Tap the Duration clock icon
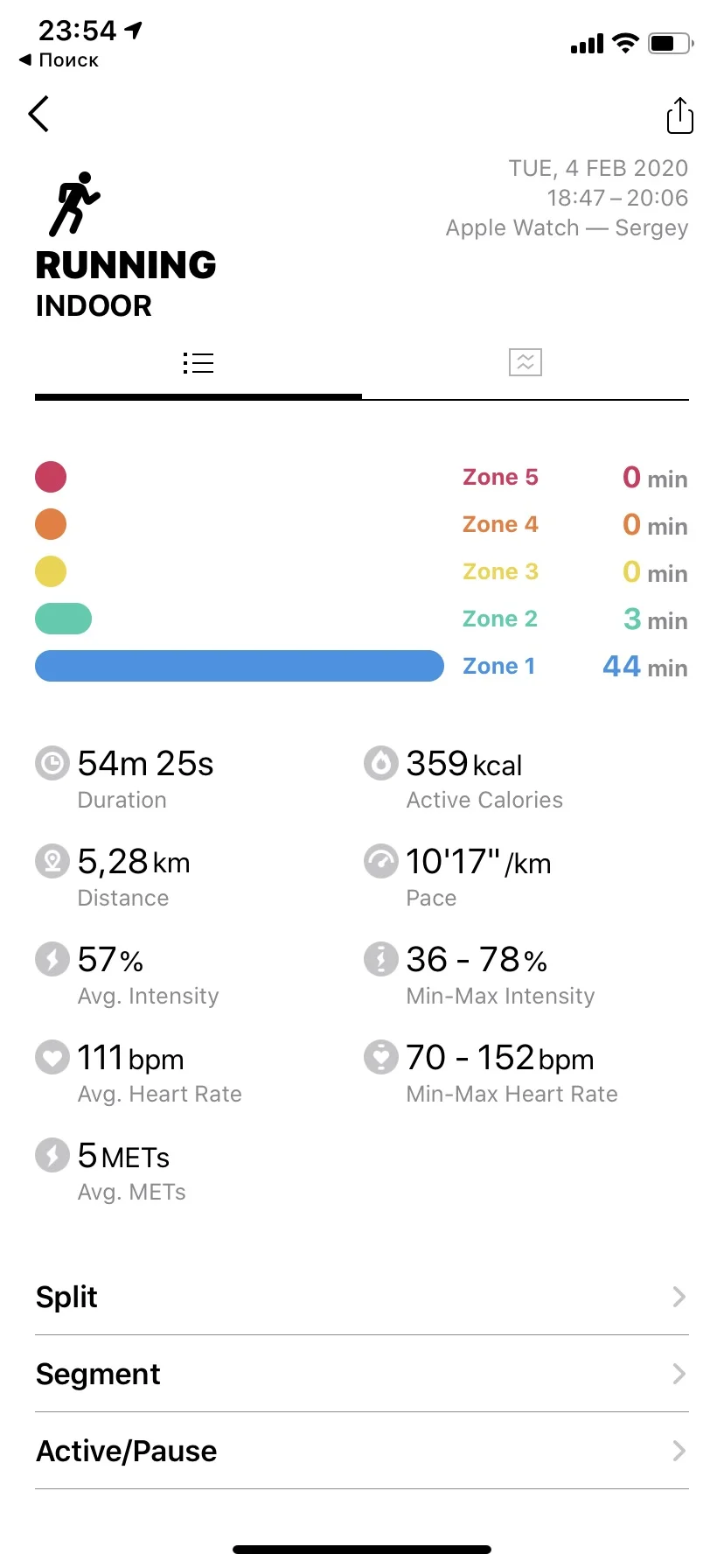 coord(52,763)
